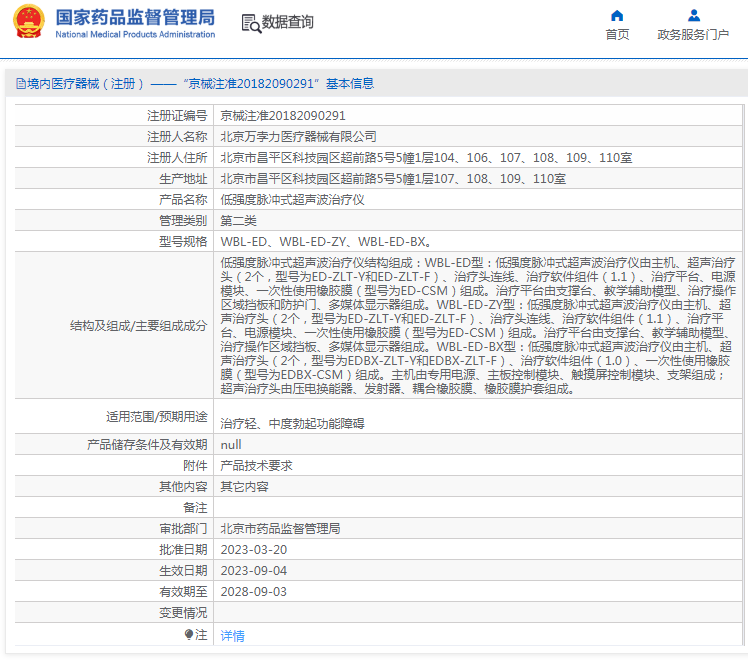Image resolution: width=748 pixels, height=660 pixels.
Task: Click National Medical Products Administration subtitle
Action: 135,34
